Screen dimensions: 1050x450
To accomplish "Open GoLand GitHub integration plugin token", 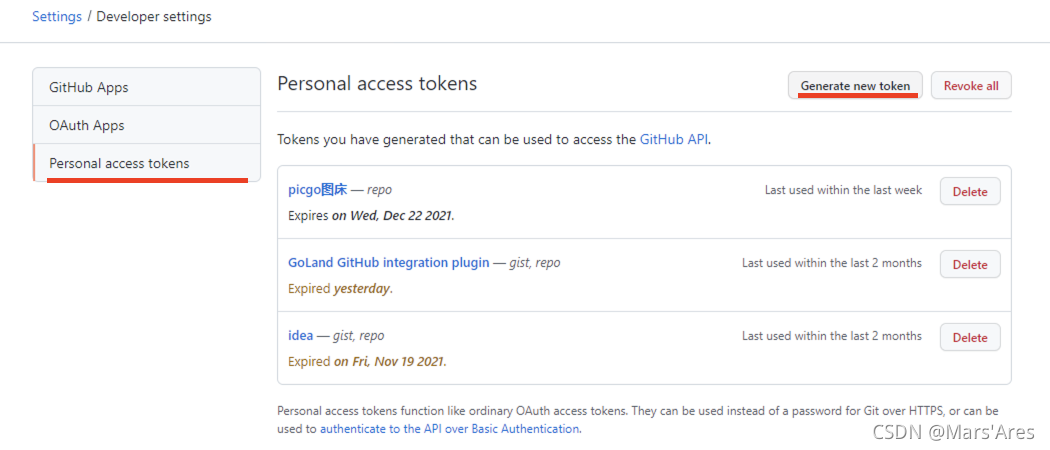I will click(x=388, y=262).
